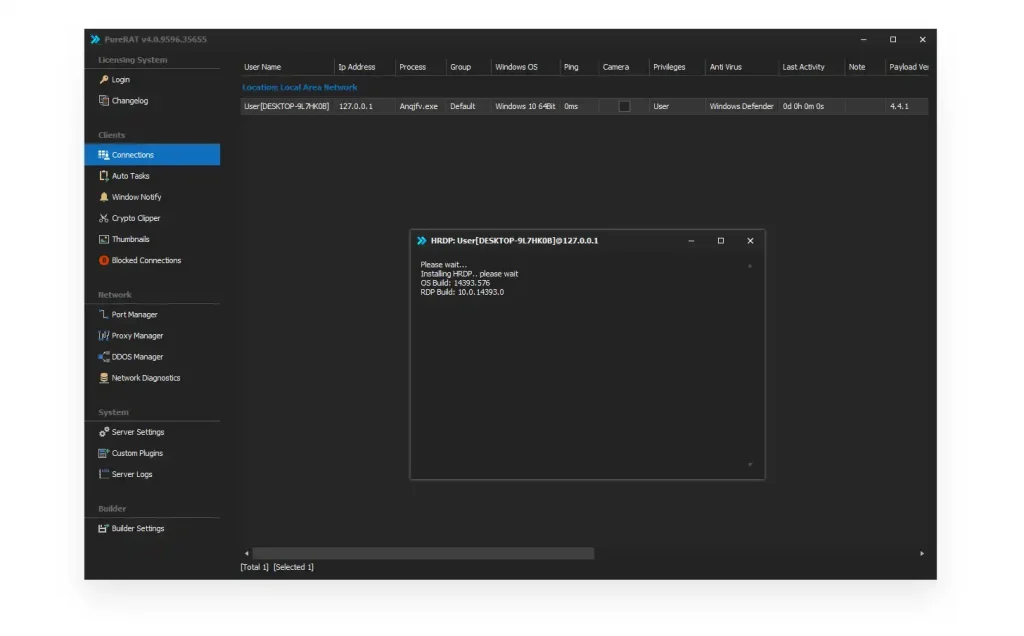Open the Server Logs icon
Viewport: 1024px width, 636px height.
pyautogui.click(x=104, y=474)
